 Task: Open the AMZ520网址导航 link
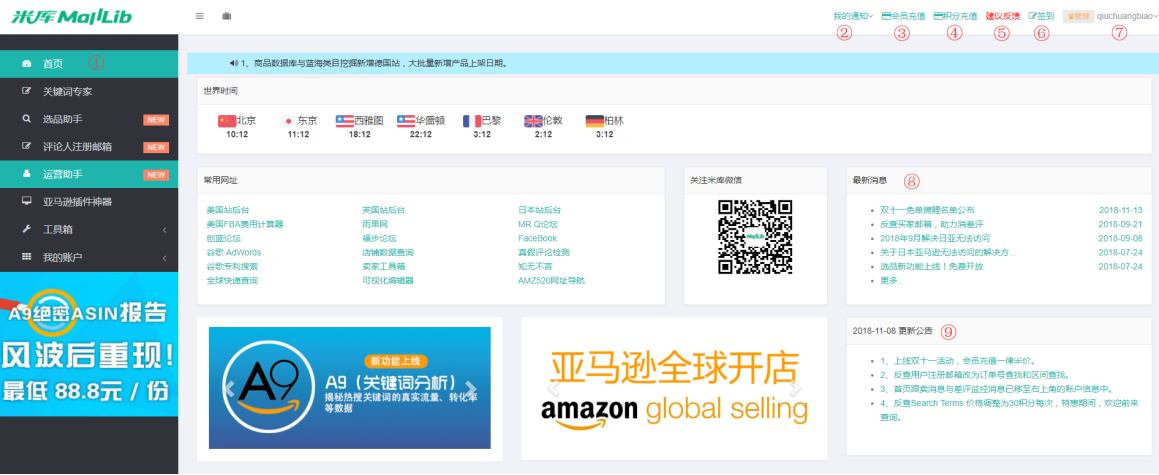551,280
